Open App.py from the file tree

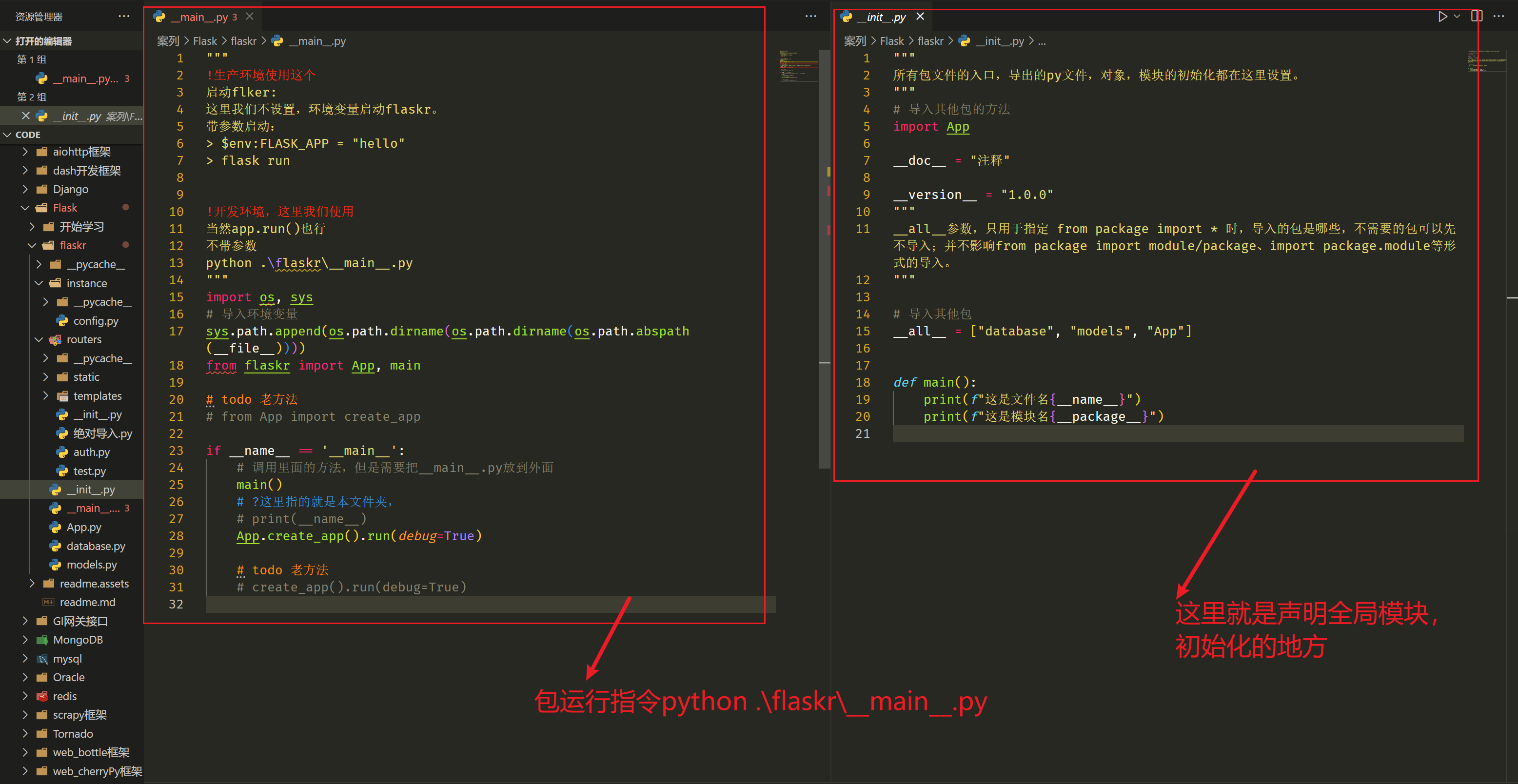(x=84, y=527)
